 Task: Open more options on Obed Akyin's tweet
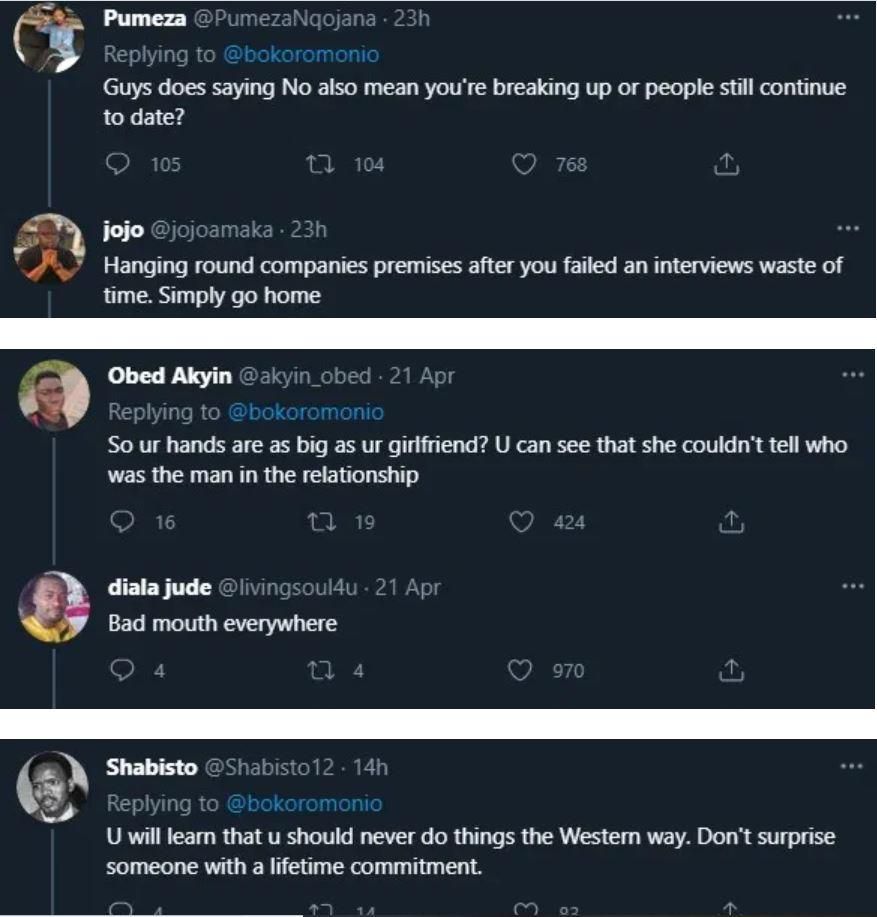tap(852, 375)
